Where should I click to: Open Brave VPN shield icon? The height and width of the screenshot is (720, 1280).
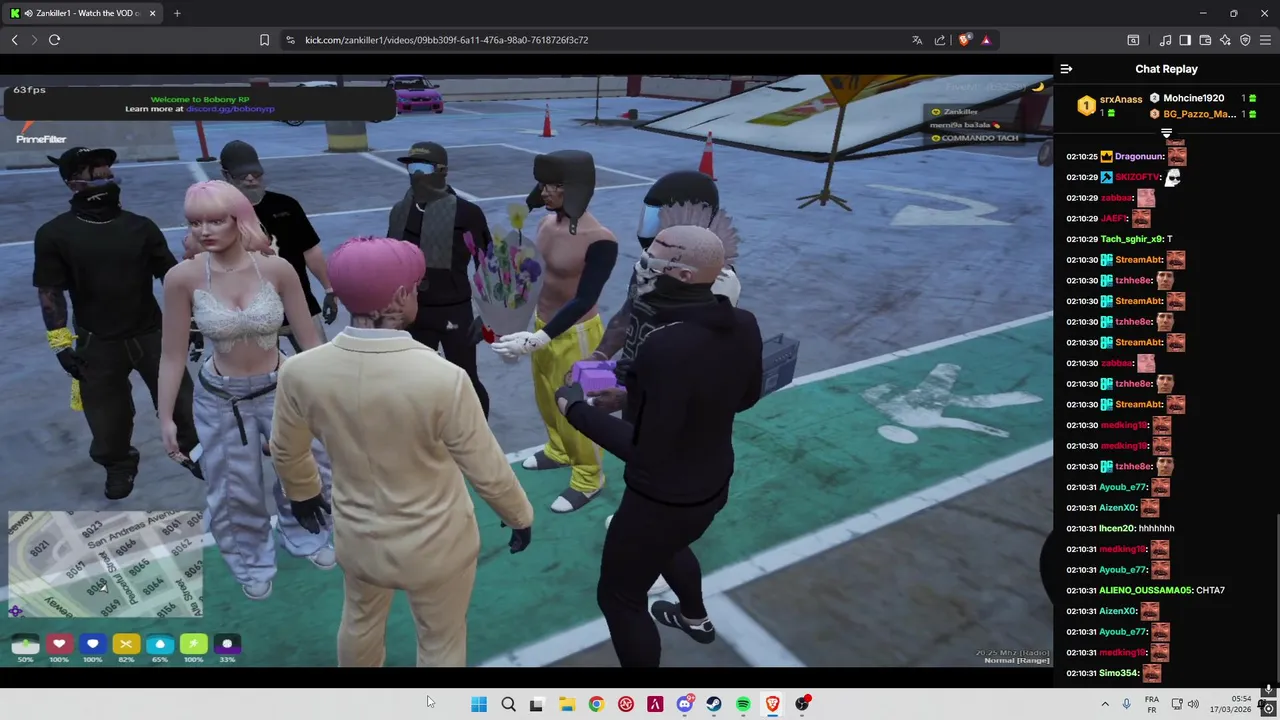point(1245,40)
